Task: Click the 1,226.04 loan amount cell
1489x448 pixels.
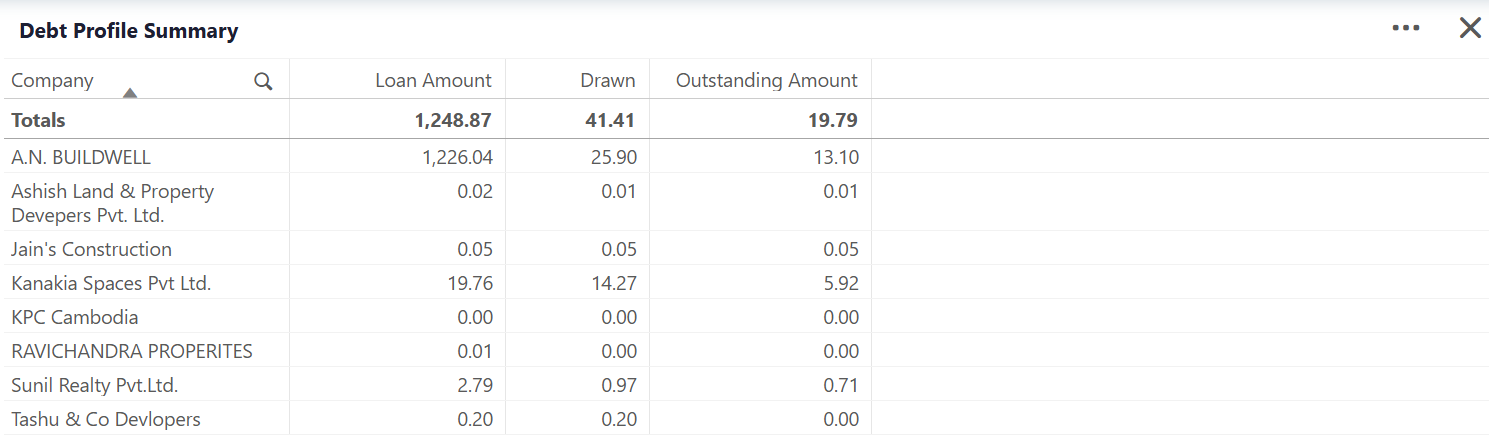Action: [457, 157]
